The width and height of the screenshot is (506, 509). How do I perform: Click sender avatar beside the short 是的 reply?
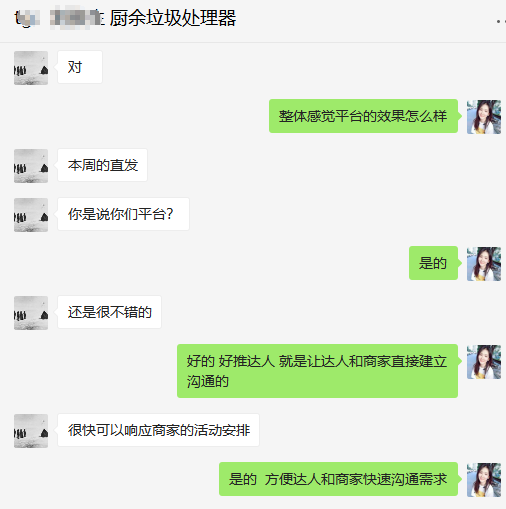click(x=484, y=264)
